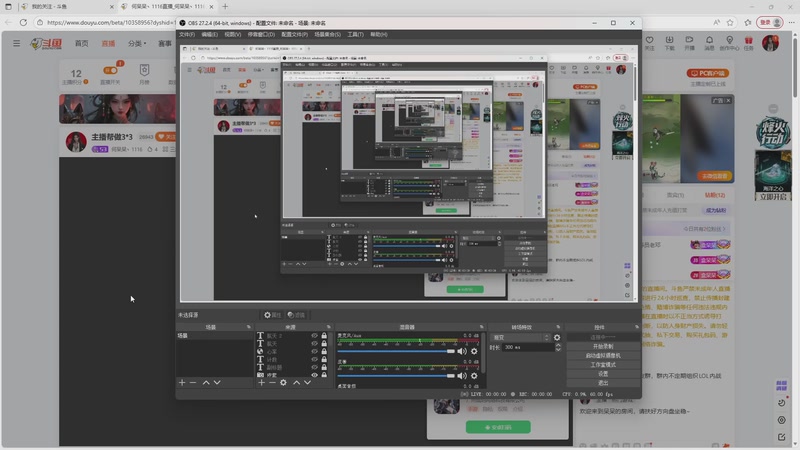
Task: Pop out the 混音器 dock panel
Action: click(x=481, y=327)
